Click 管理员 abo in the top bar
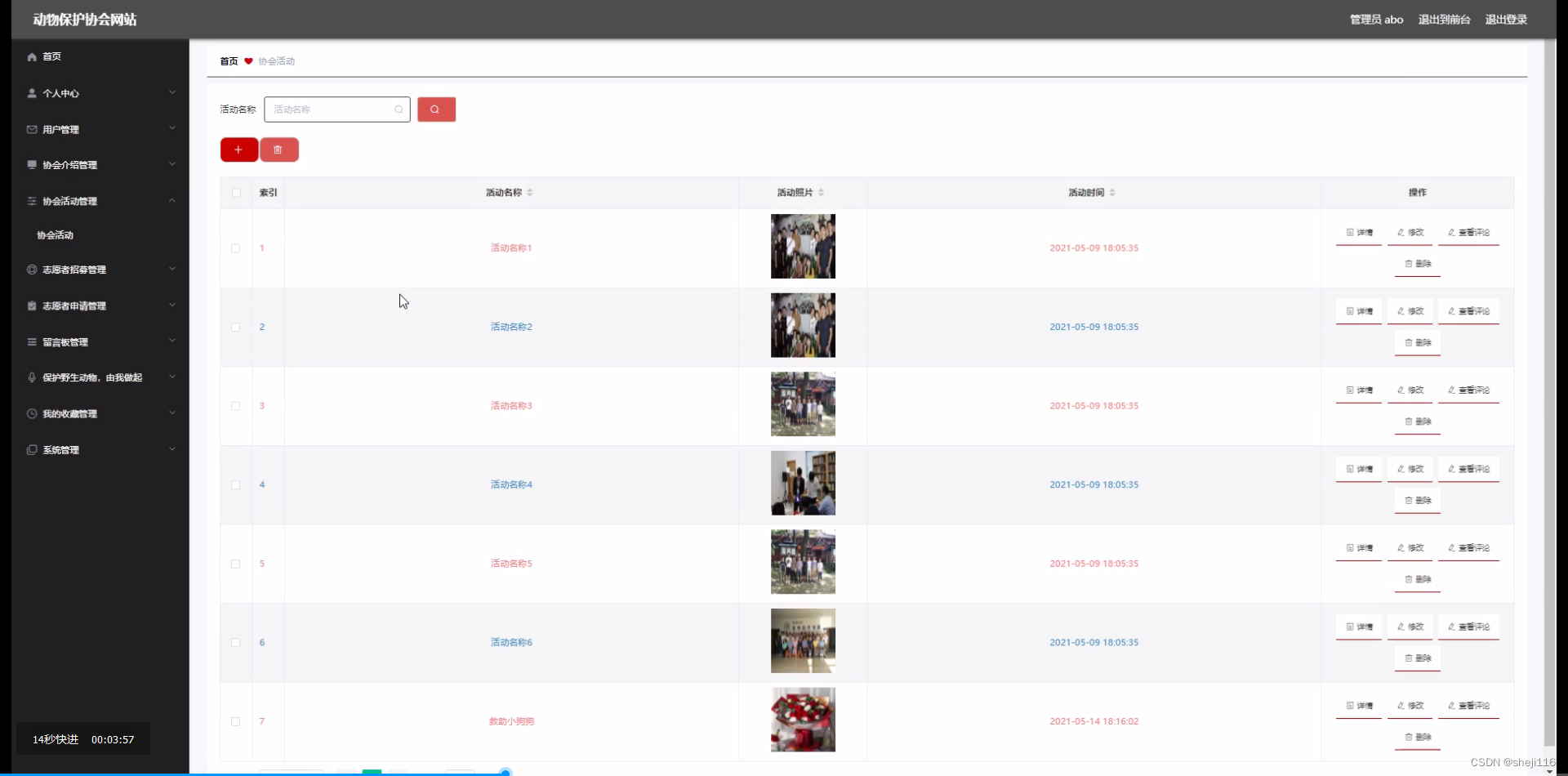 [1376, 20]
